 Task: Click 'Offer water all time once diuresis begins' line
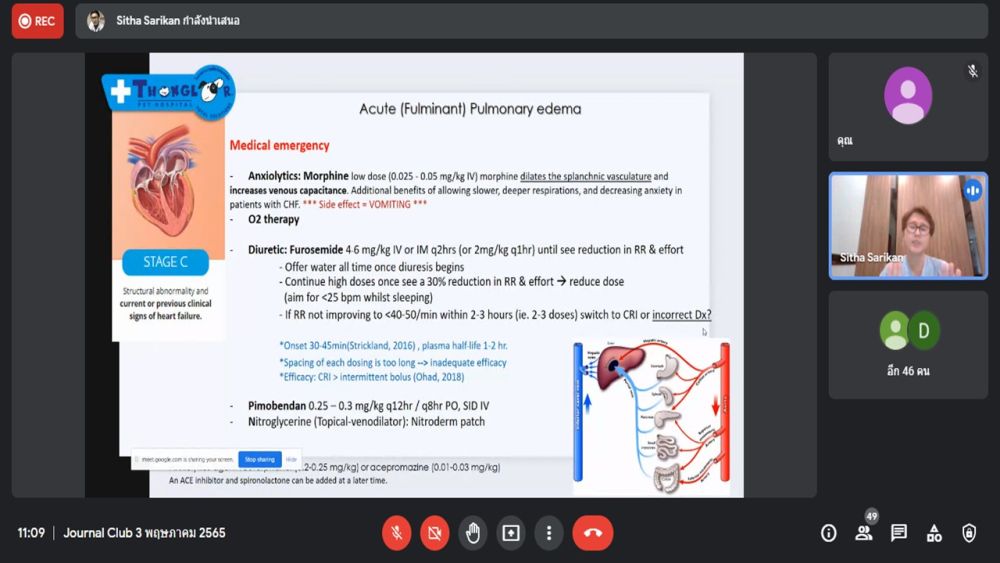tap(372, 267)
